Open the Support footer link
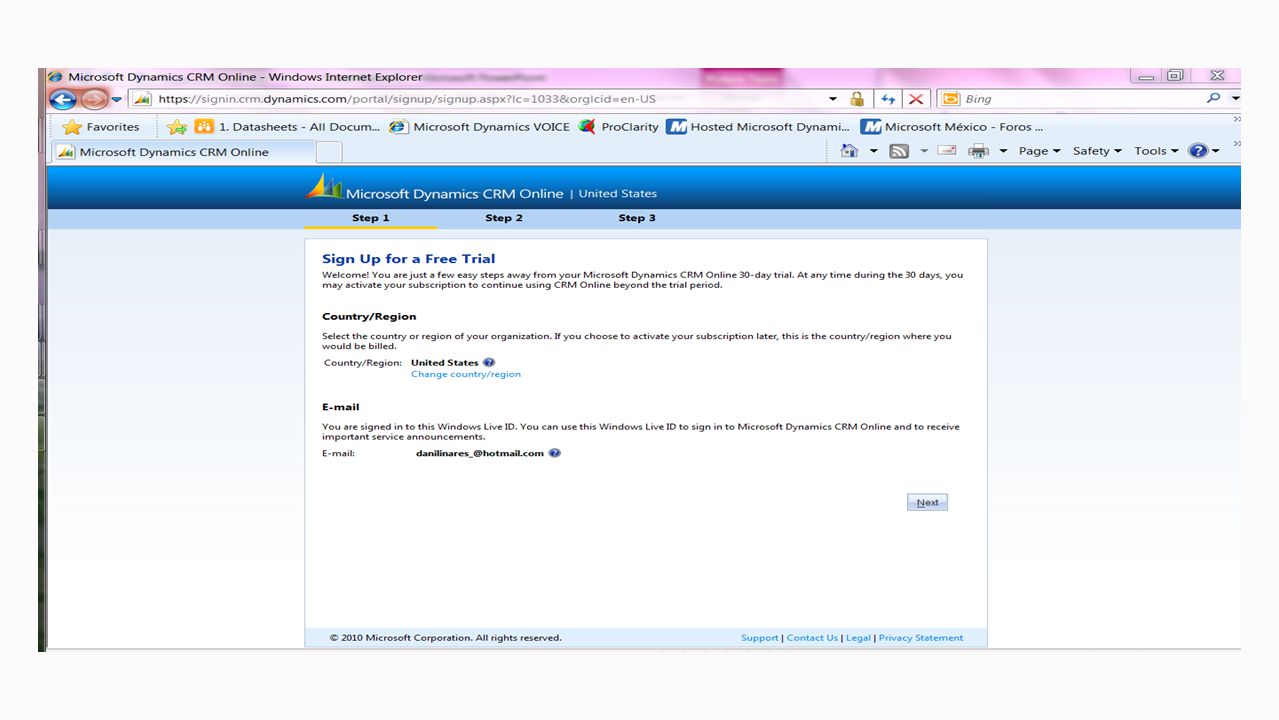 [x=759, y=638]
